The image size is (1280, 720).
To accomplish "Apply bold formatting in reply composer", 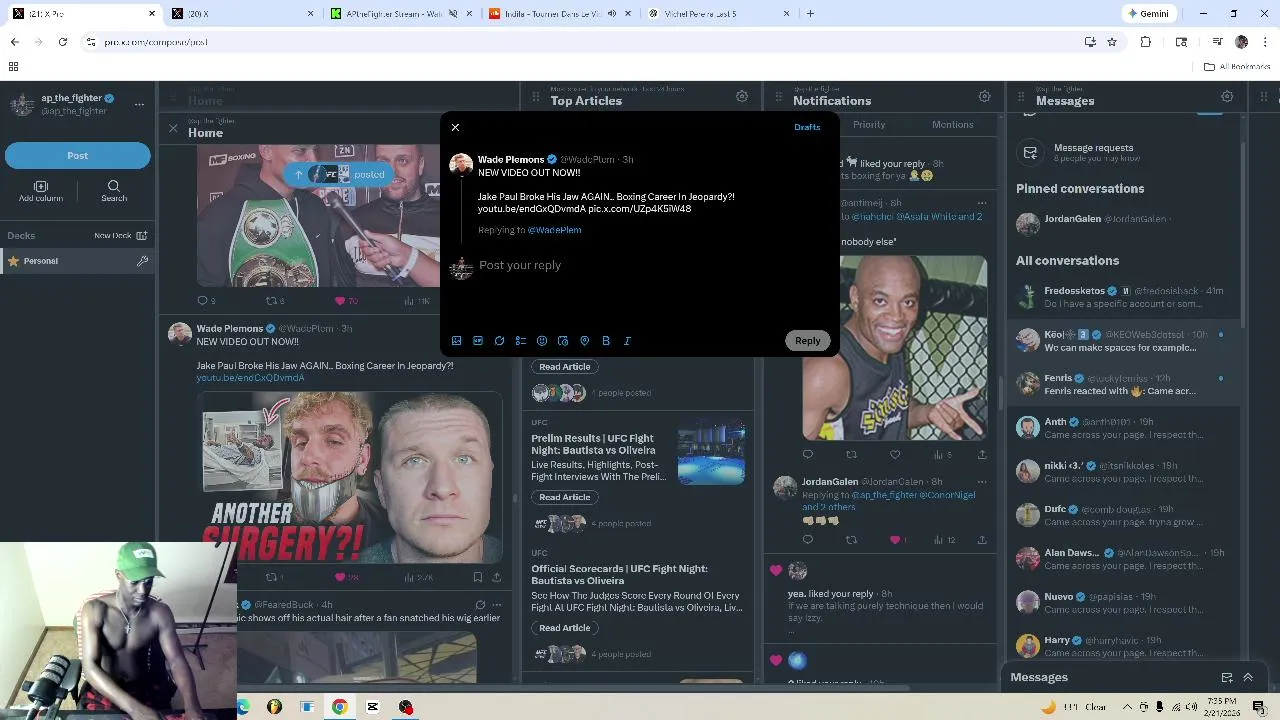I will (x=606, y=341).
